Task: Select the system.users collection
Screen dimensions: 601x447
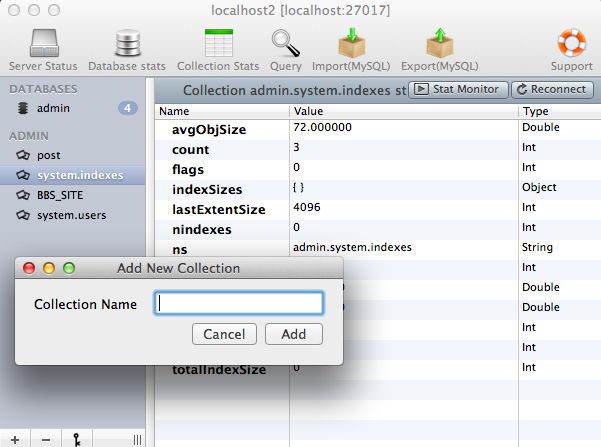Action: tap(72, 215)
